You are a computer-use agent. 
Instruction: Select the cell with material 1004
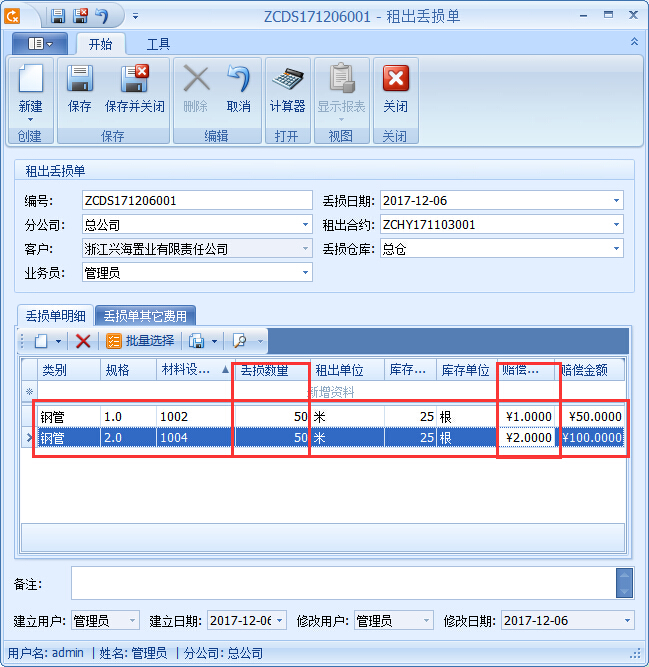coord(195,438)
